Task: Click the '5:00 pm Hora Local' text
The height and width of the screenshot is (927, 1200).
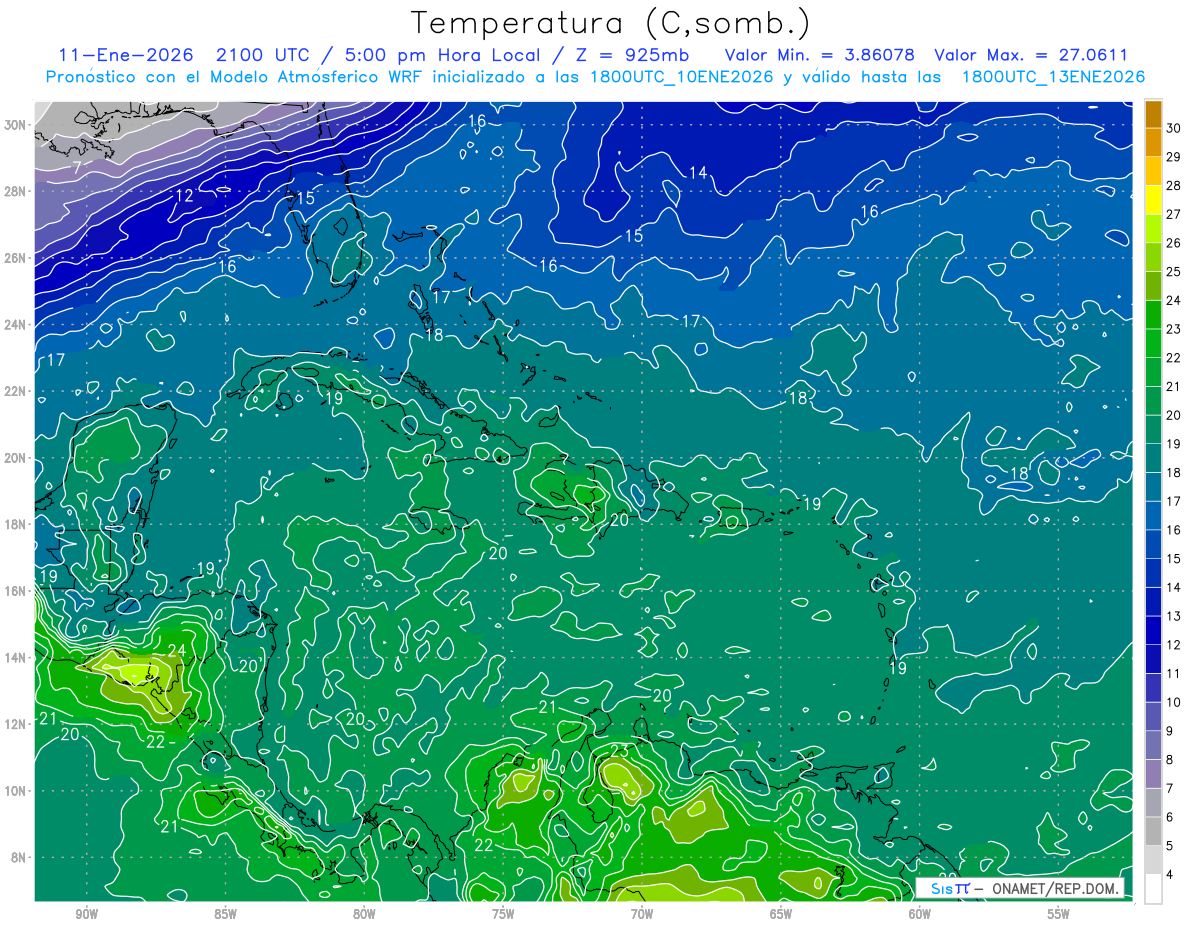Action: tap(445, 55)
